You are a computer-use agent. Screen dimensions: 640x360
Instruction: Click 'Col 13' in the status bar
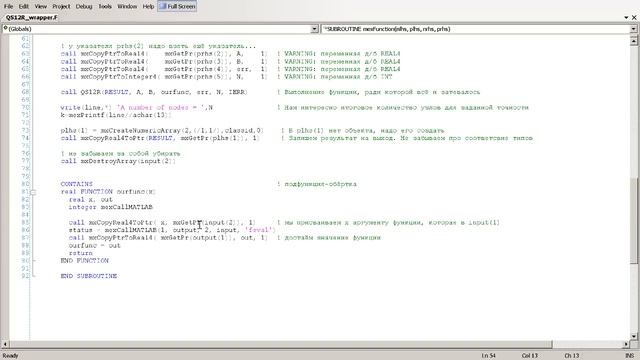pos(529,356)
